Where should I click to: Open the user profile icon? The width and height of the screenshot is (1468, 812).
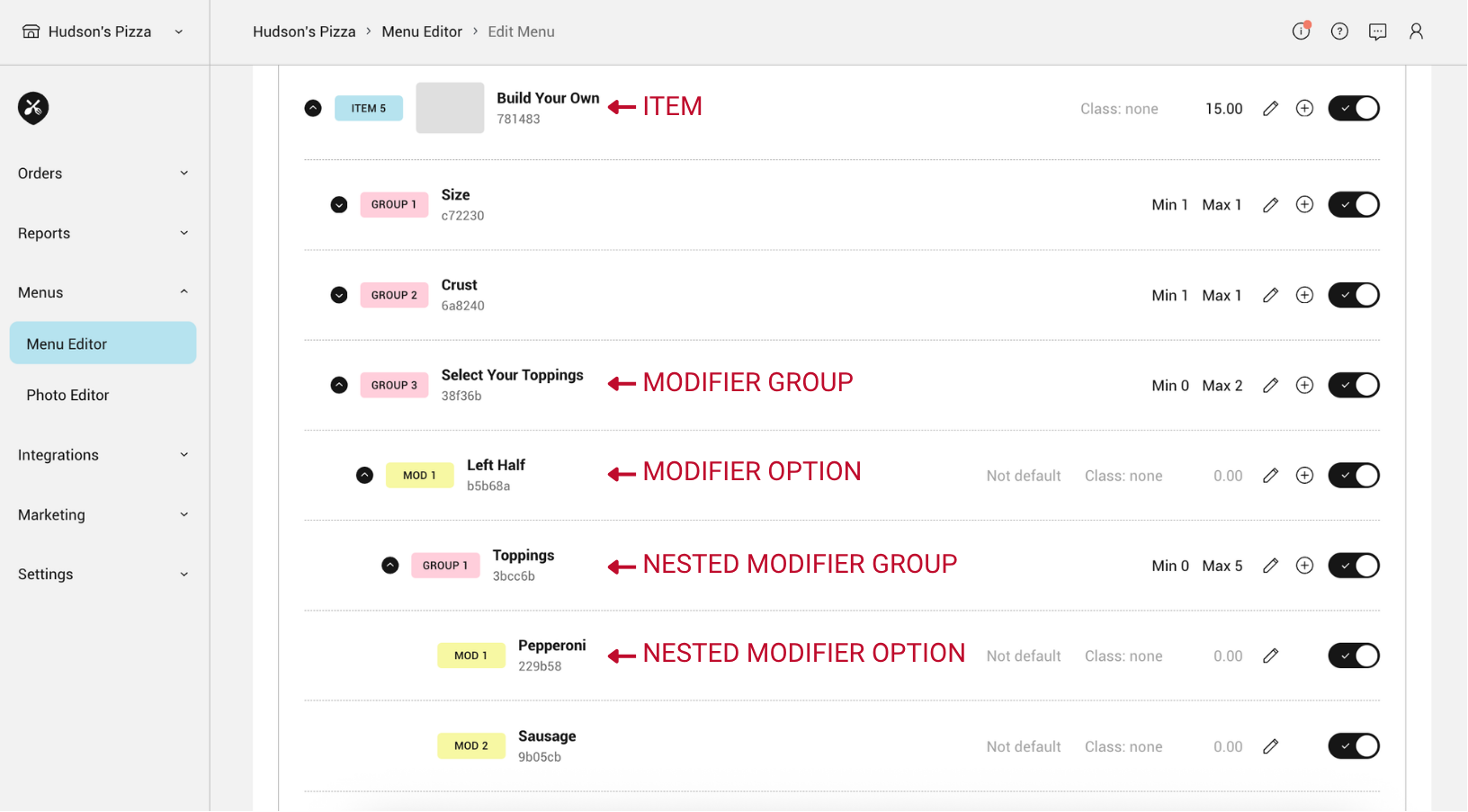tap(1416, 31)
